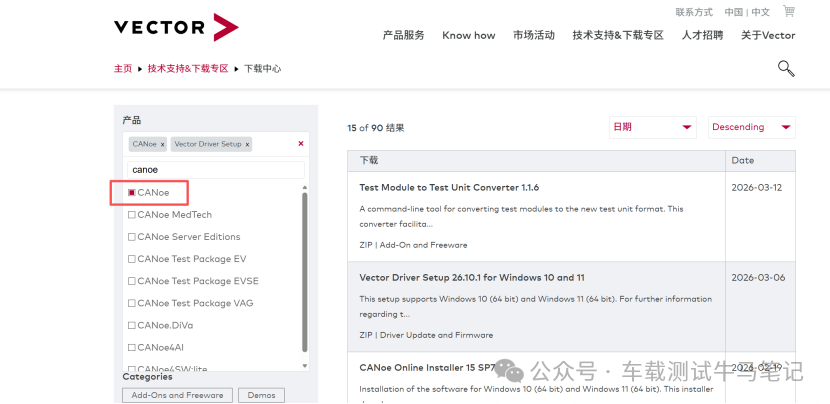Screen dimensions: 830x404
Task: Open the 市场活动 menu
Action: click(x=534, y=35)
